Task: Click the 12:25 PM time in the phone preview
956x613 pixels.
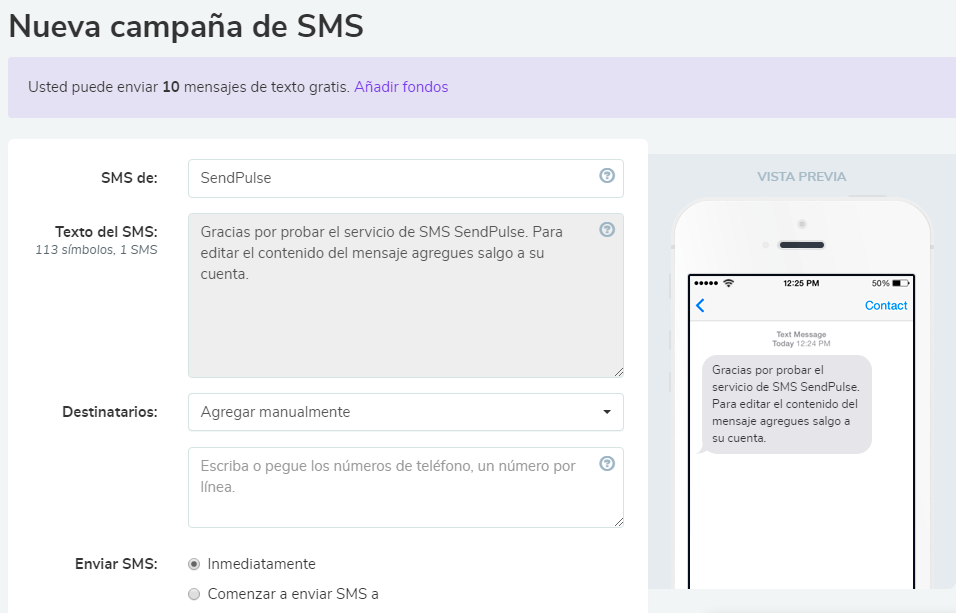Action: [801, 283]
